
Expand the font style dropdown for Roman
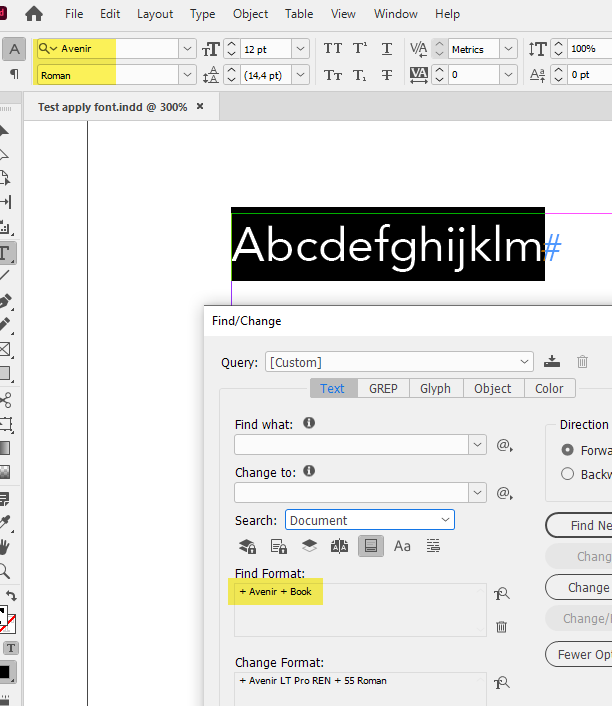tap(187, 75)
